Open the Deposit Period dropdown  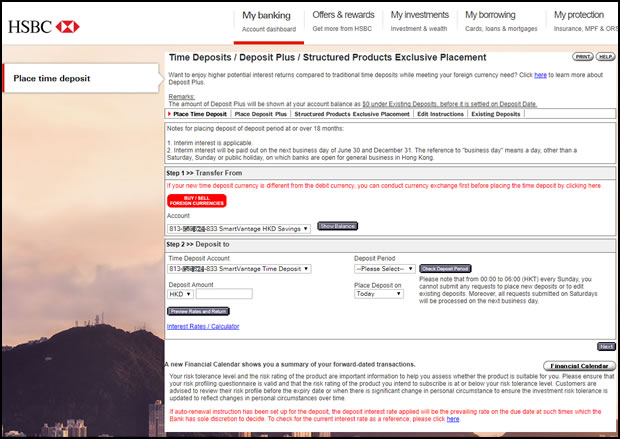[385, 269]
